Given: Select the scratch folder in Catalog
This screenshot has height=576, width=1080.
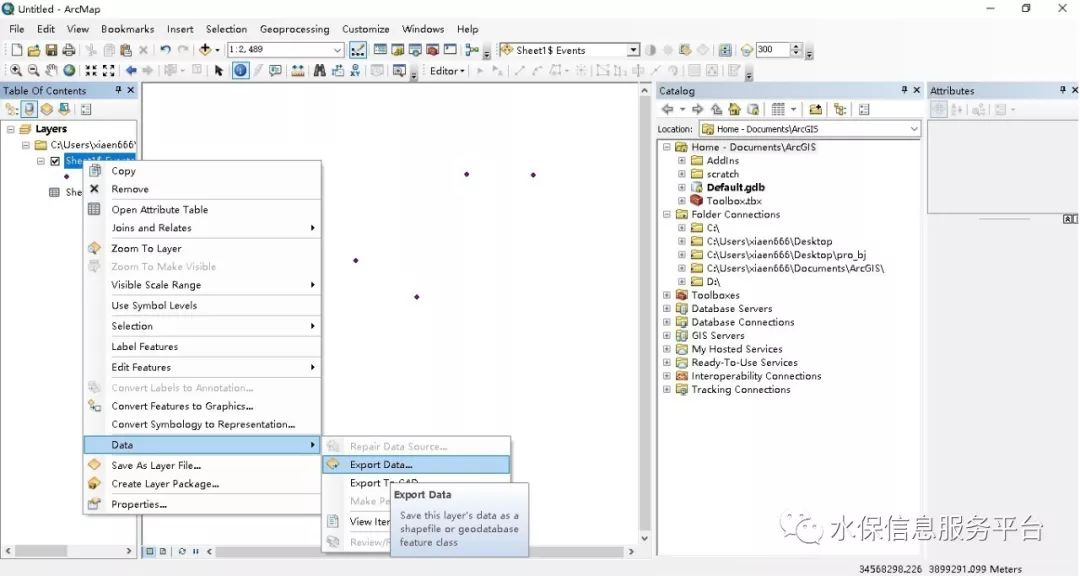Looking at the screenshot, I should [x=723, y=174].
